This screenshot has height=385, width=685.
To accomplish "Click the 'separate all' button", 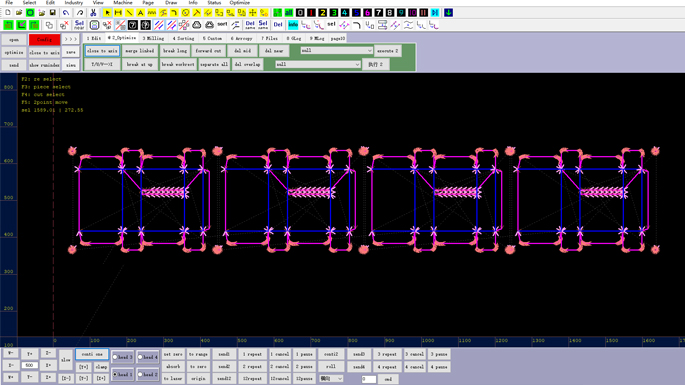I will (214, 64).
